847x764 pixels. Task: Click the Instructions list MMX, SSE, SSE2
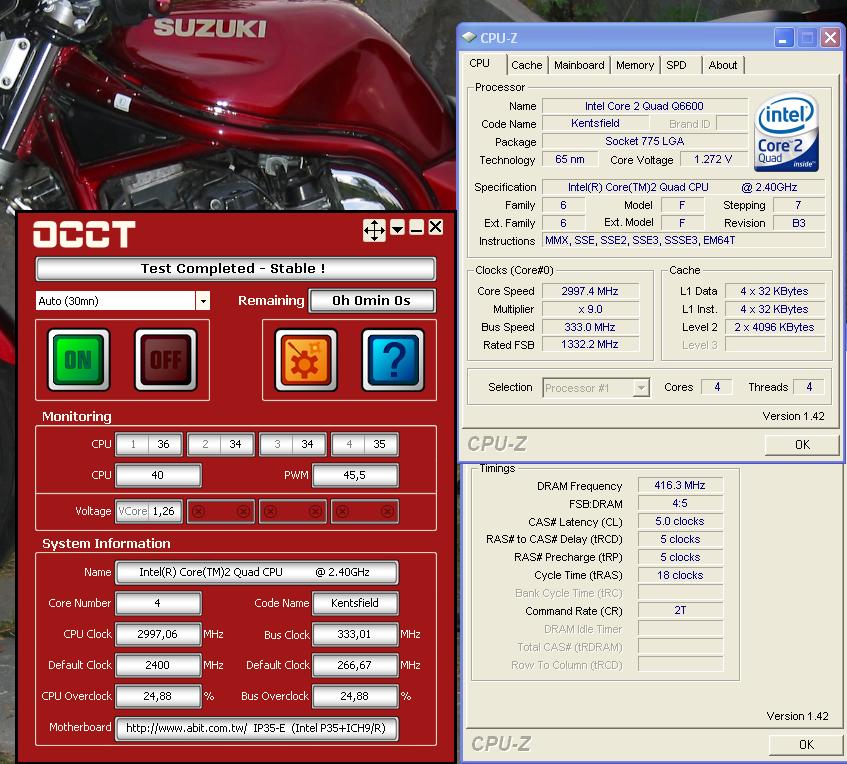point(683,240)
